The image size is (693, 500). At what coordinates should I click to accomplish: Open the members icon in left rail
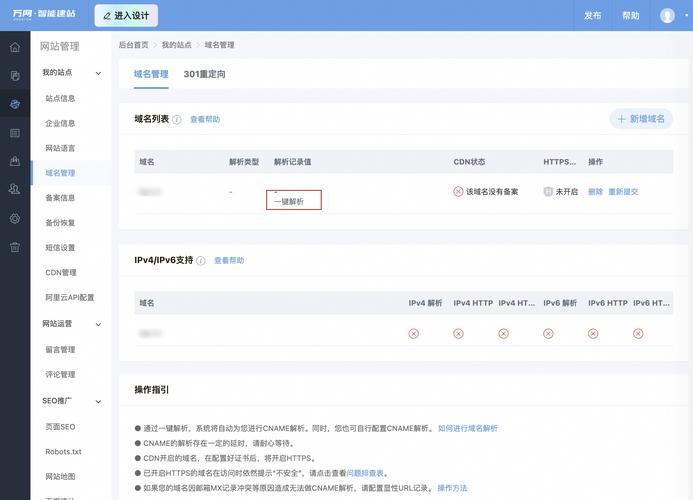click(x=15, y=189)
